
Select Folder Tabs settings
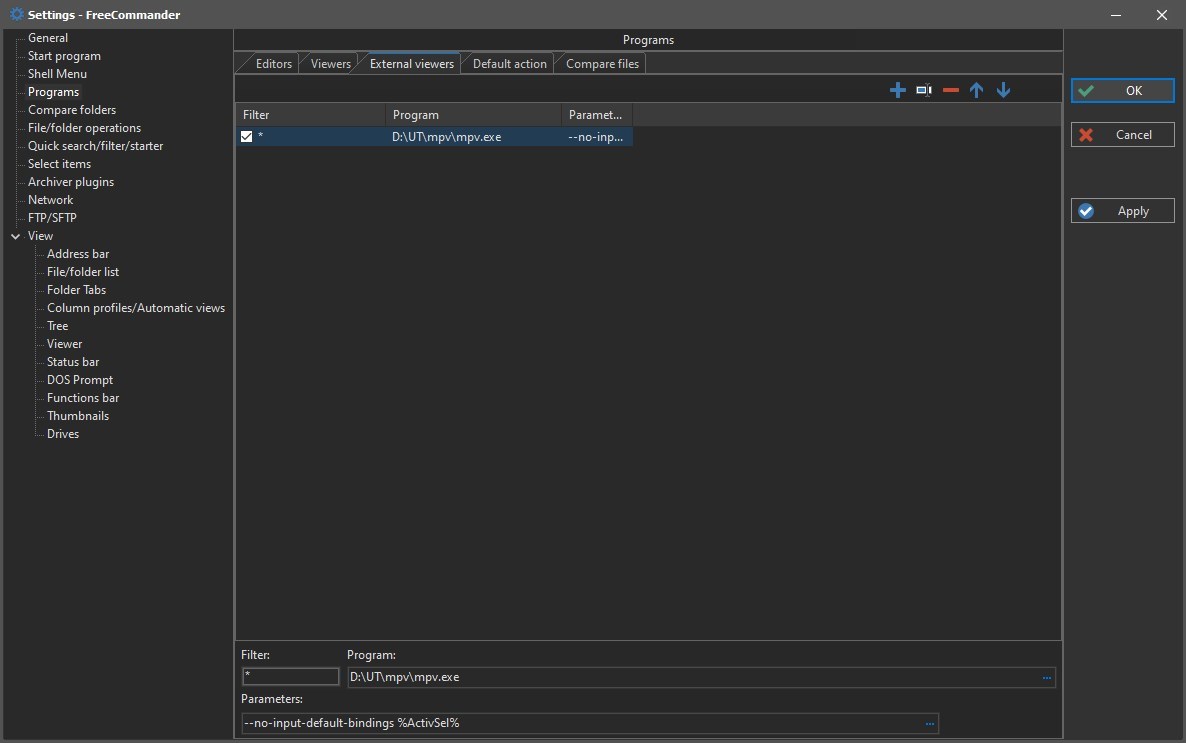click(x=76, y=291)
